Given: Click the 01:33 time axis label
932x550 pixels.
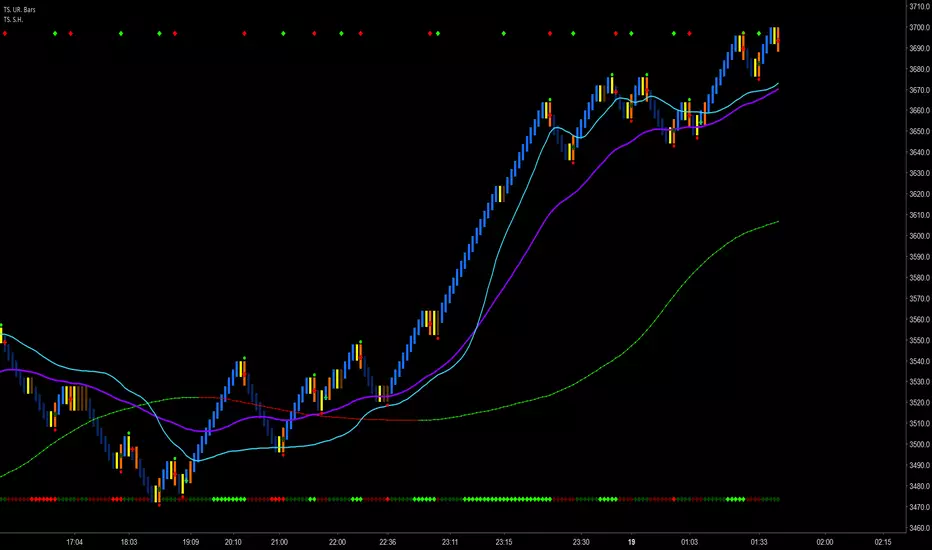Looking at the screenshot, I should tap(758, 542).
